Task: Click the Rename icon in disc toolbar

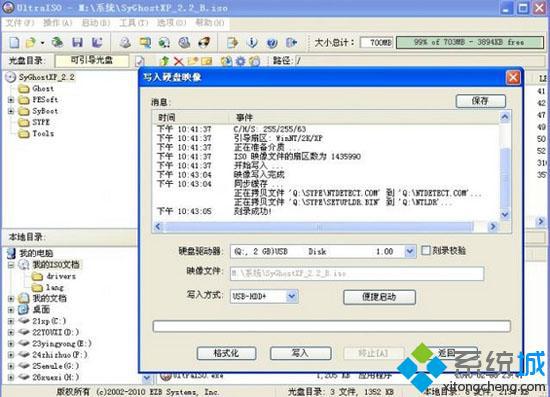Action: click(x=207, y=61)
